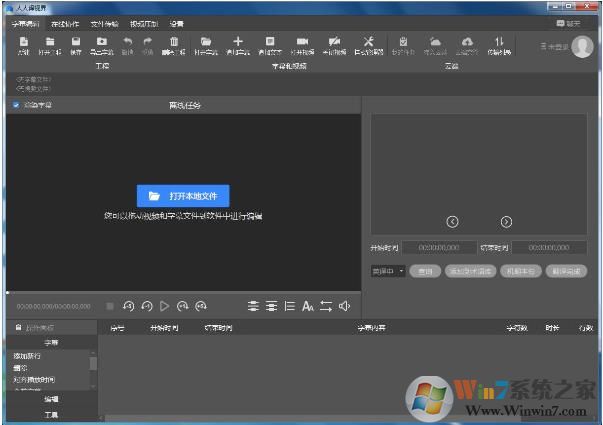Image resolution: width=603 pixels, height=425 pixels.
Task: Click the Save project toolbar icon
Action: tap(75, 42)
